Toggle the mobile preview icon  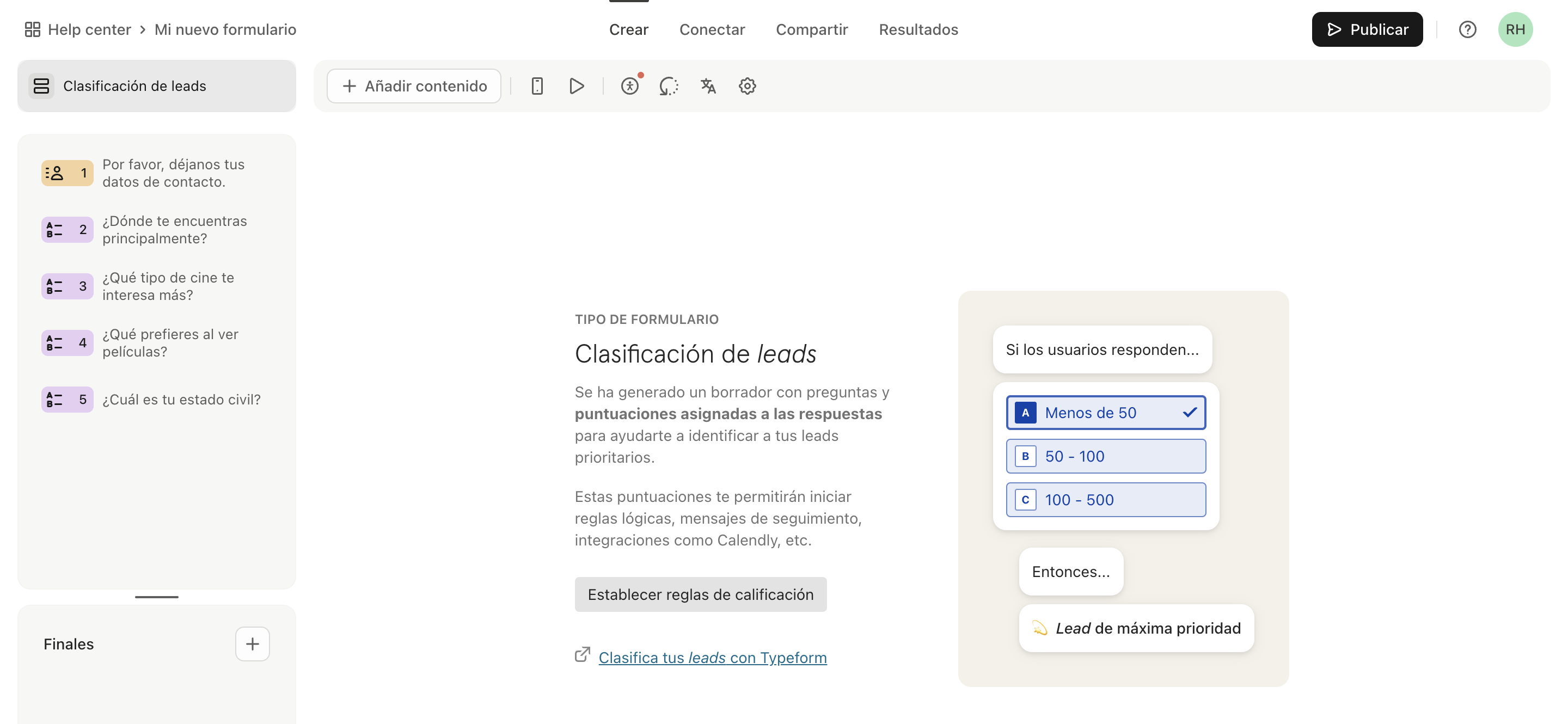[x=537, y=86]
